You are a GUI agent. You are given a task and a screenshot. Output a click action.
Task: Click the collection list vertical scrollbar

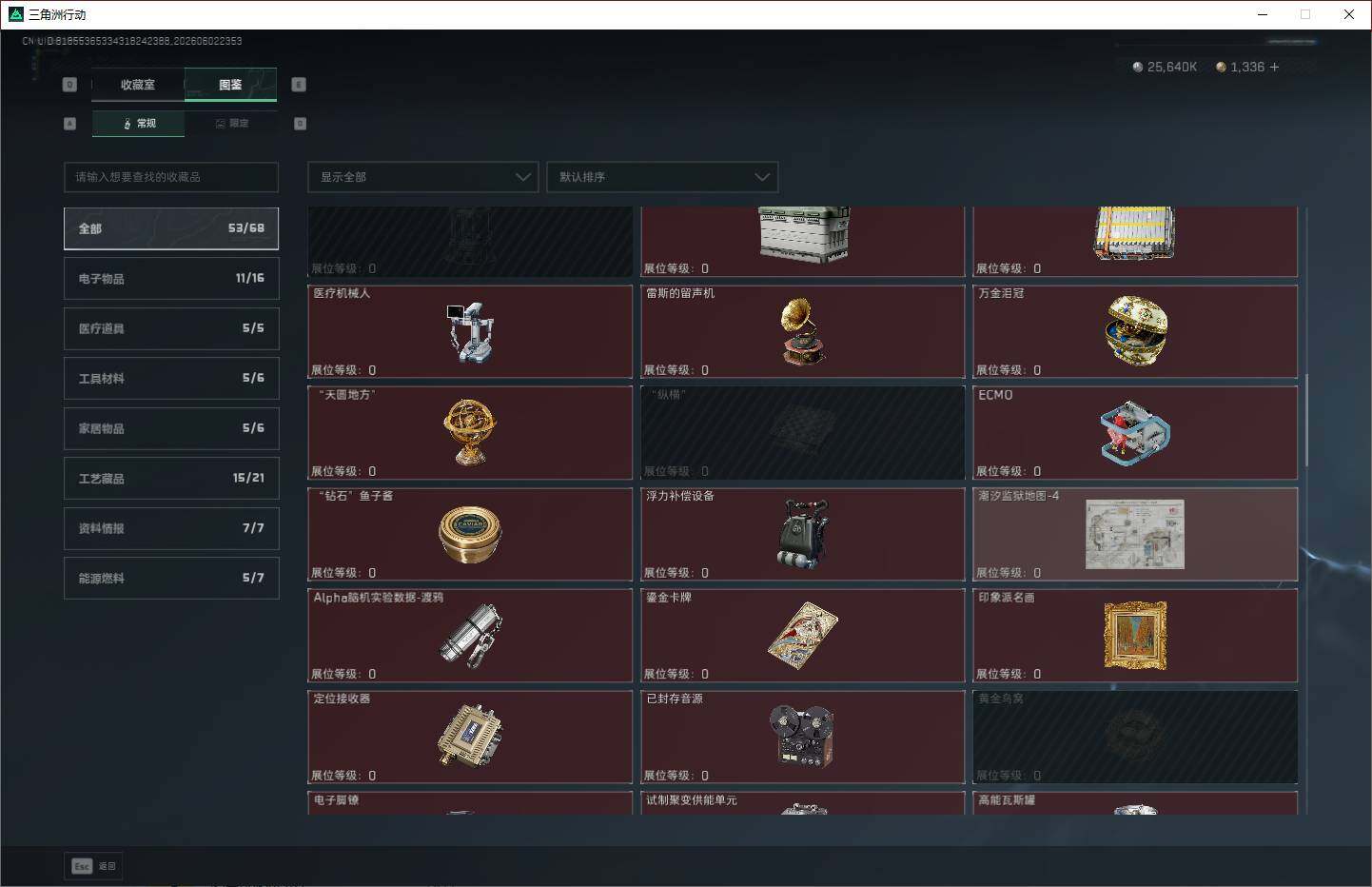[x=1306, y=420]
